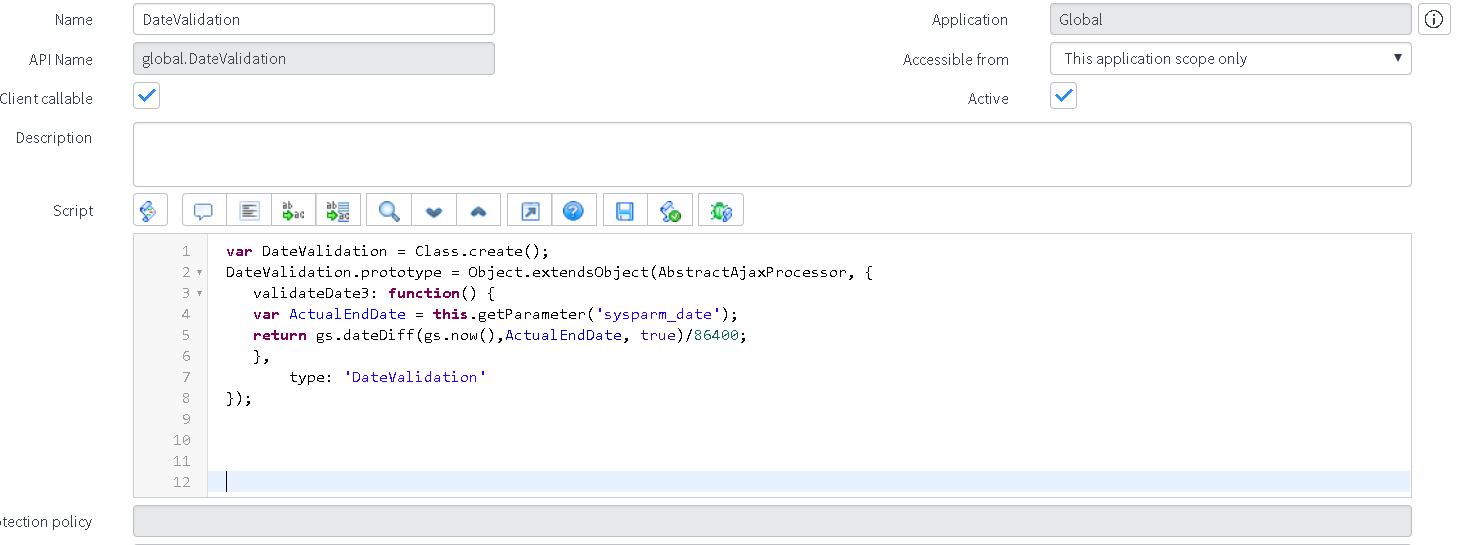The image size is (1483, 545).
Task: Click the syntax check icon with green checkmark
Action: (670, 211)
